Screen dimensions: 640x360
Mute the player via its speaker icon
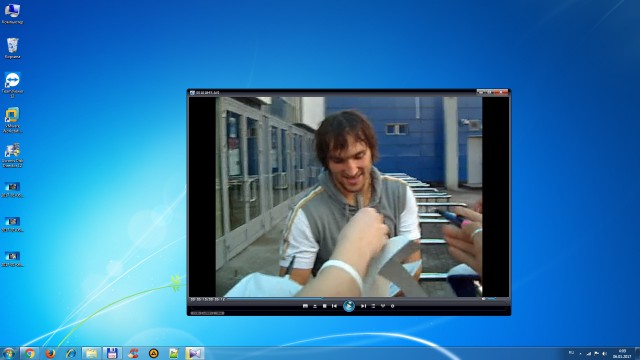coord(484,299)
